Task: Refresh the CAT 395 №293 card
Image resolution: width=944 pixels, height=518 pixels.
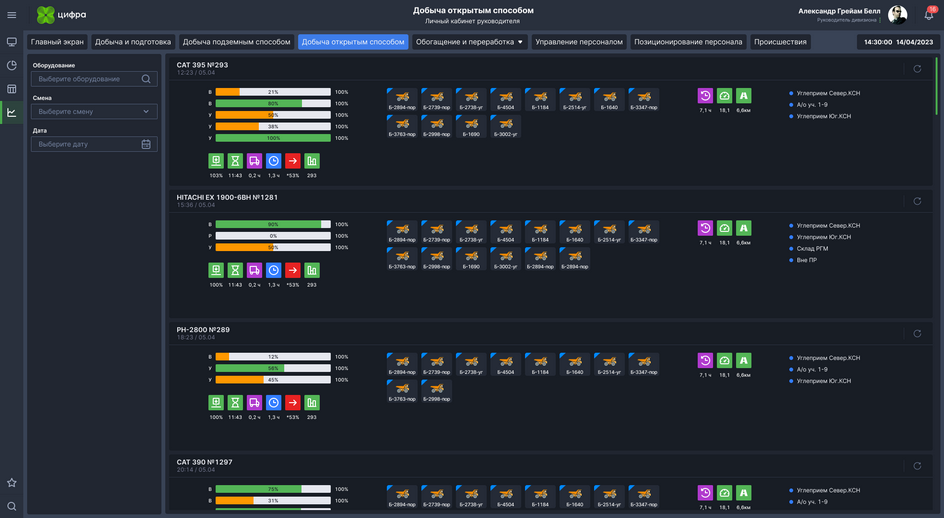Action: [917, 69]
